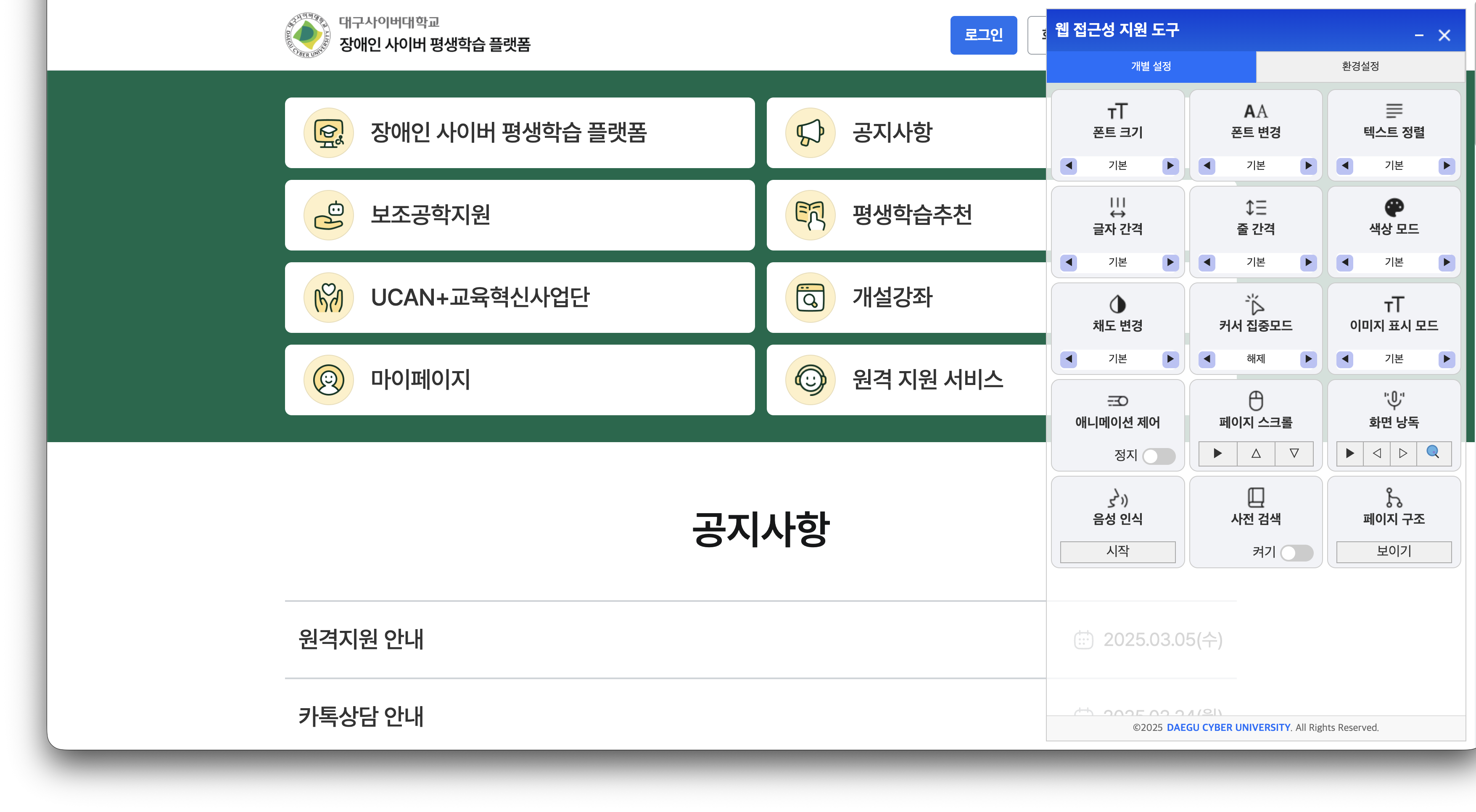
Task: Open the 마이페이지 card icon
Action: point(328,380)
